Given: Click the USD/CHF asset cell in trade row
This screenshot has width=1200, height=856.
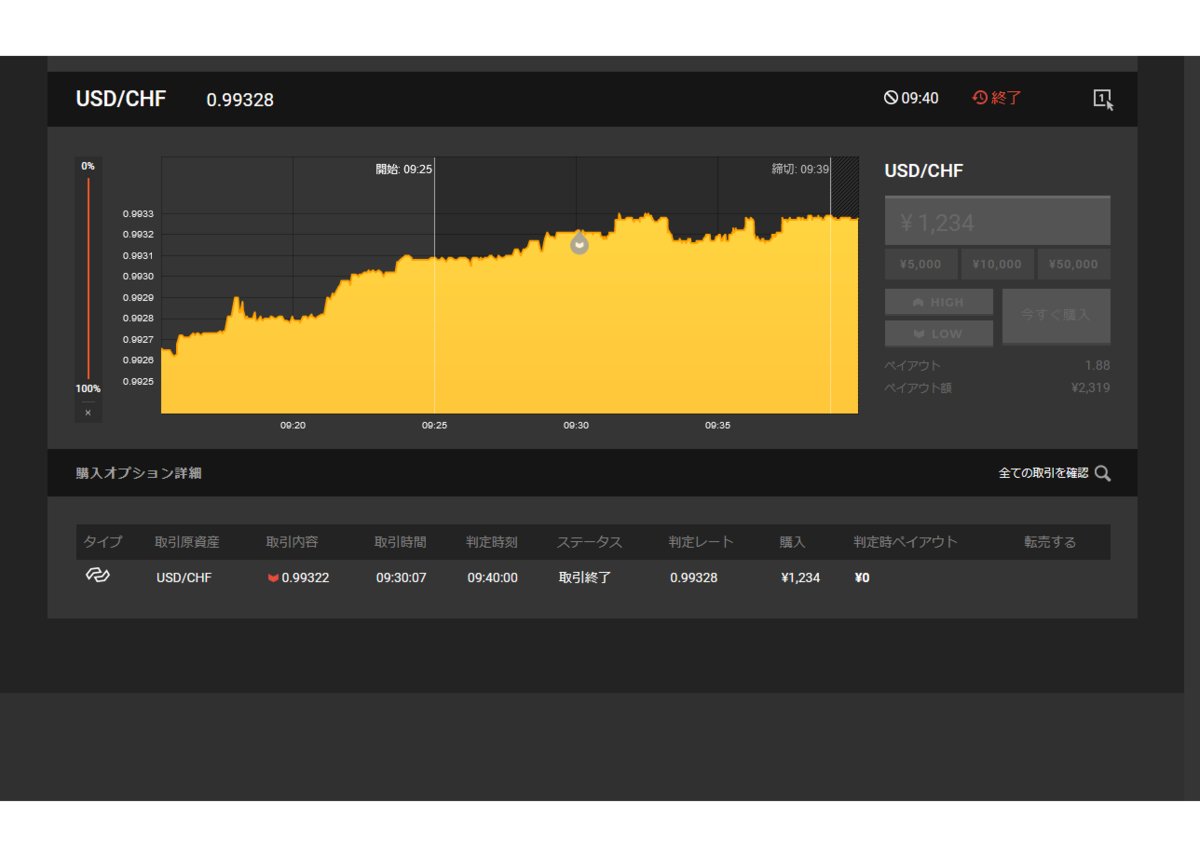Looking at the screenshot, I should 184,577.
